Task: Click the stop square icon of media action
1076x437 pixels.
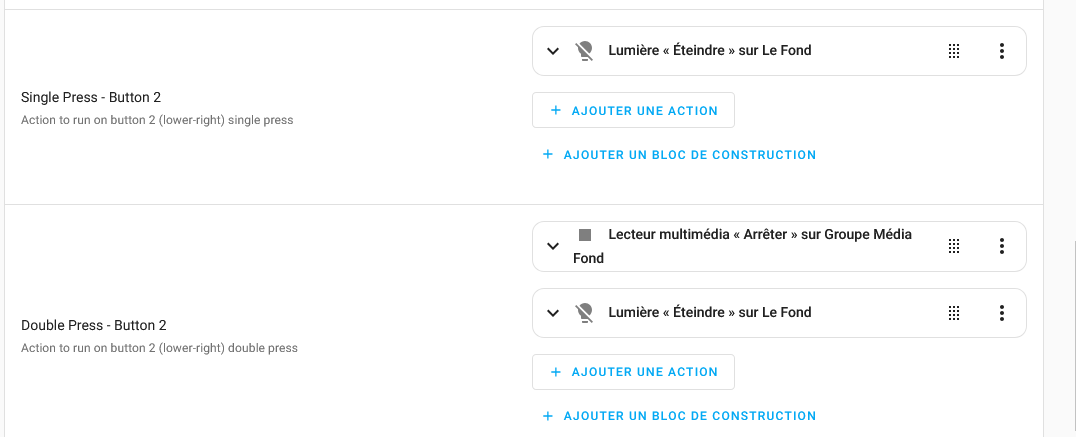Action: (585, 235)
